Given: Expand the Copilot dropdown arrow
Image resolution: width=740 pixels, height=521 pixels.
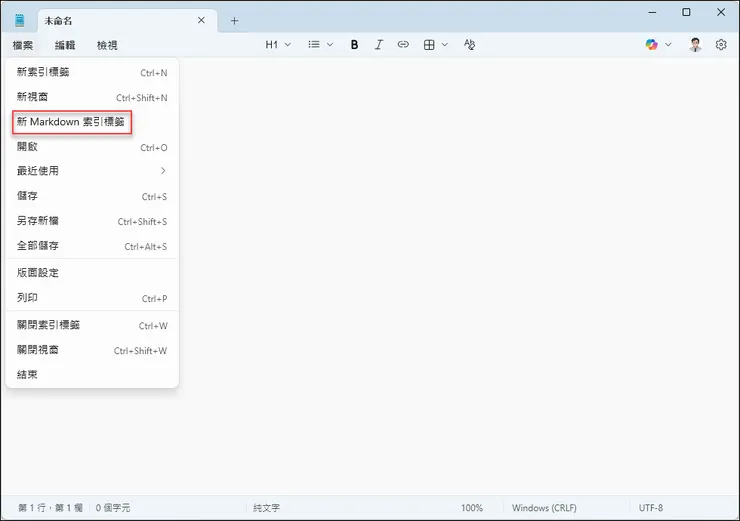Looking at the screenshot, I should point(668,45).
